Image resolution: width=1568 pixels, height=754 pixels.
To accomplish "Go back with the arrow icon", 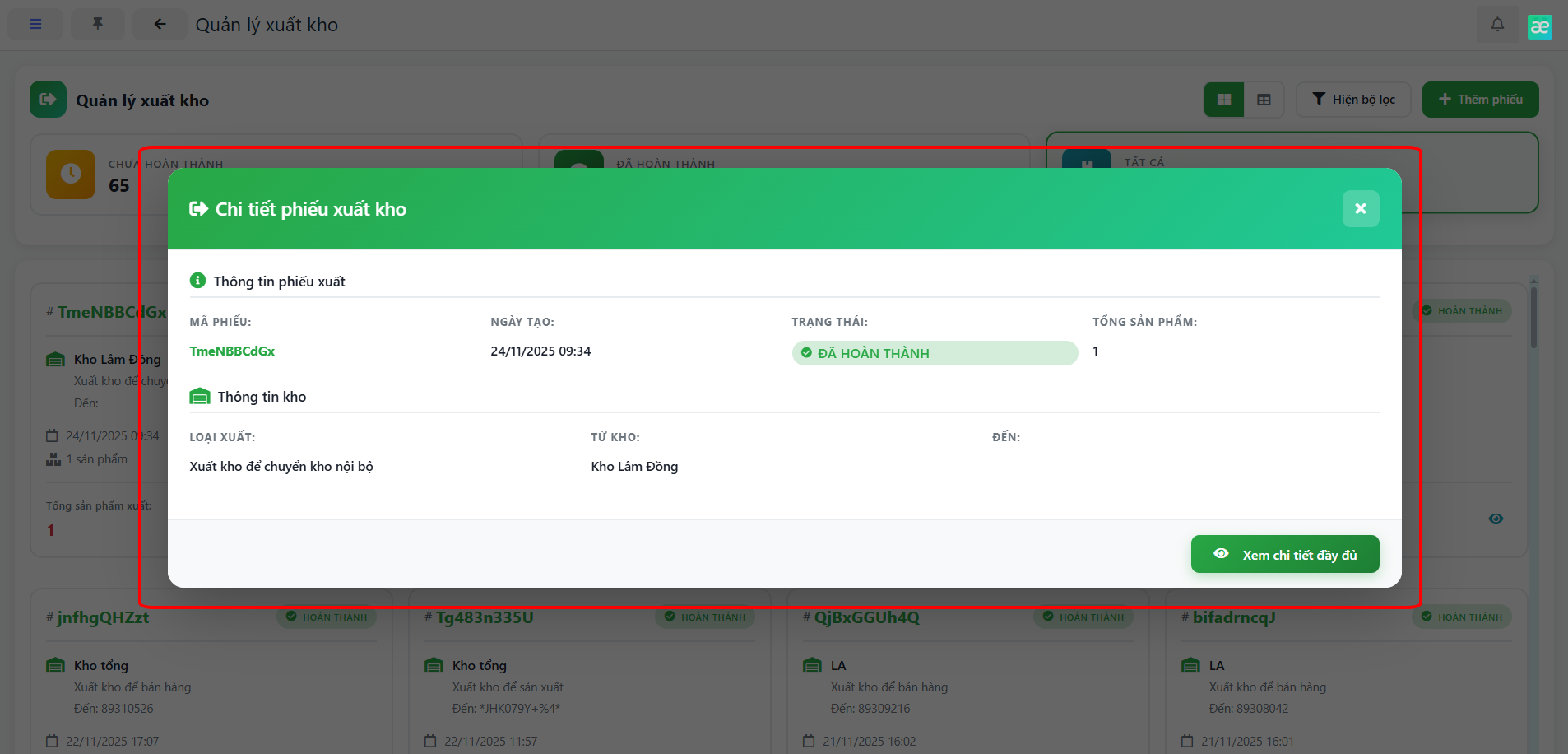I will 160,25.
